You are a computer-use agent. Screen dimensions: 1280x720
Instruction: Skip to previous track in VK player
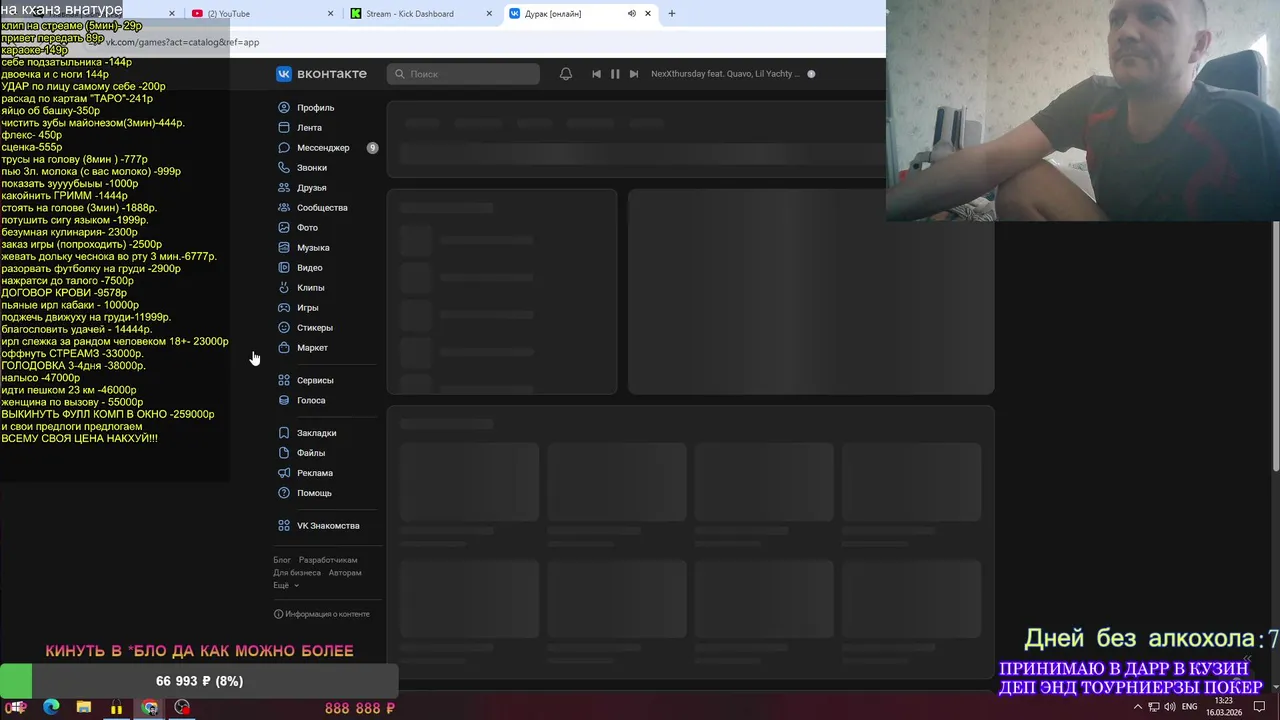point(597,73)
